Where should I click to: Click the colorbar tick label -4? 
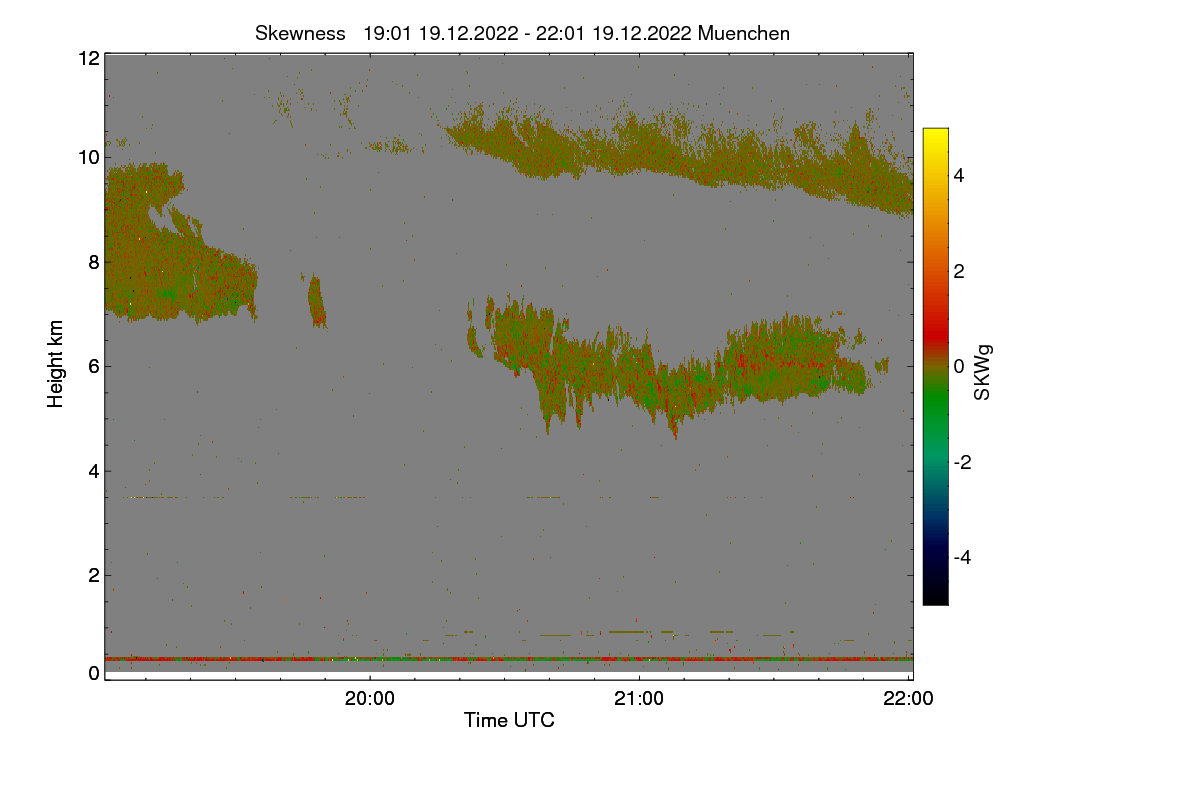tap(961, 557)
